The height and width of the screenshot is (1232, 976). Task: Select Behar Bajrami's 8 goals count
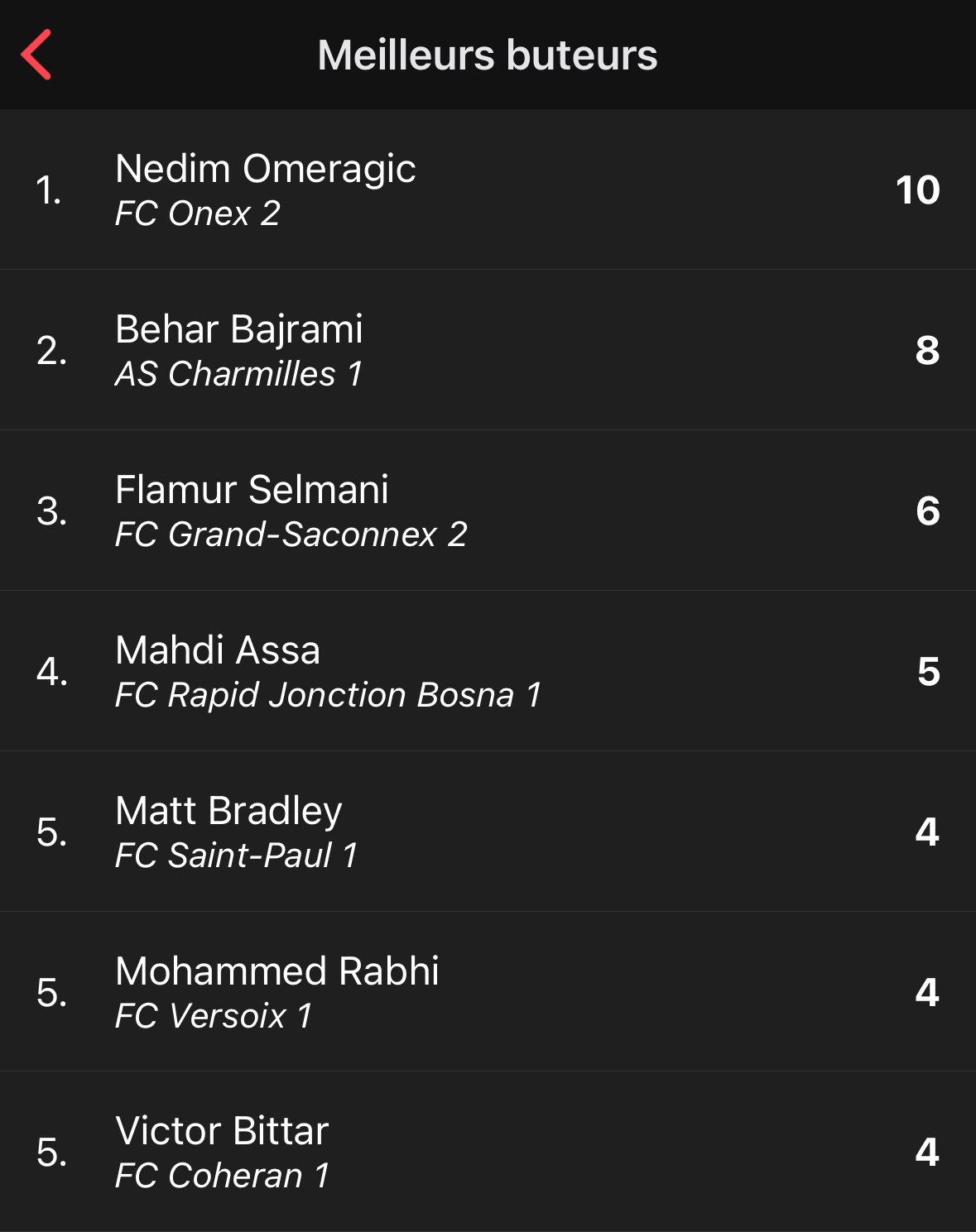(x=927, y=350)
